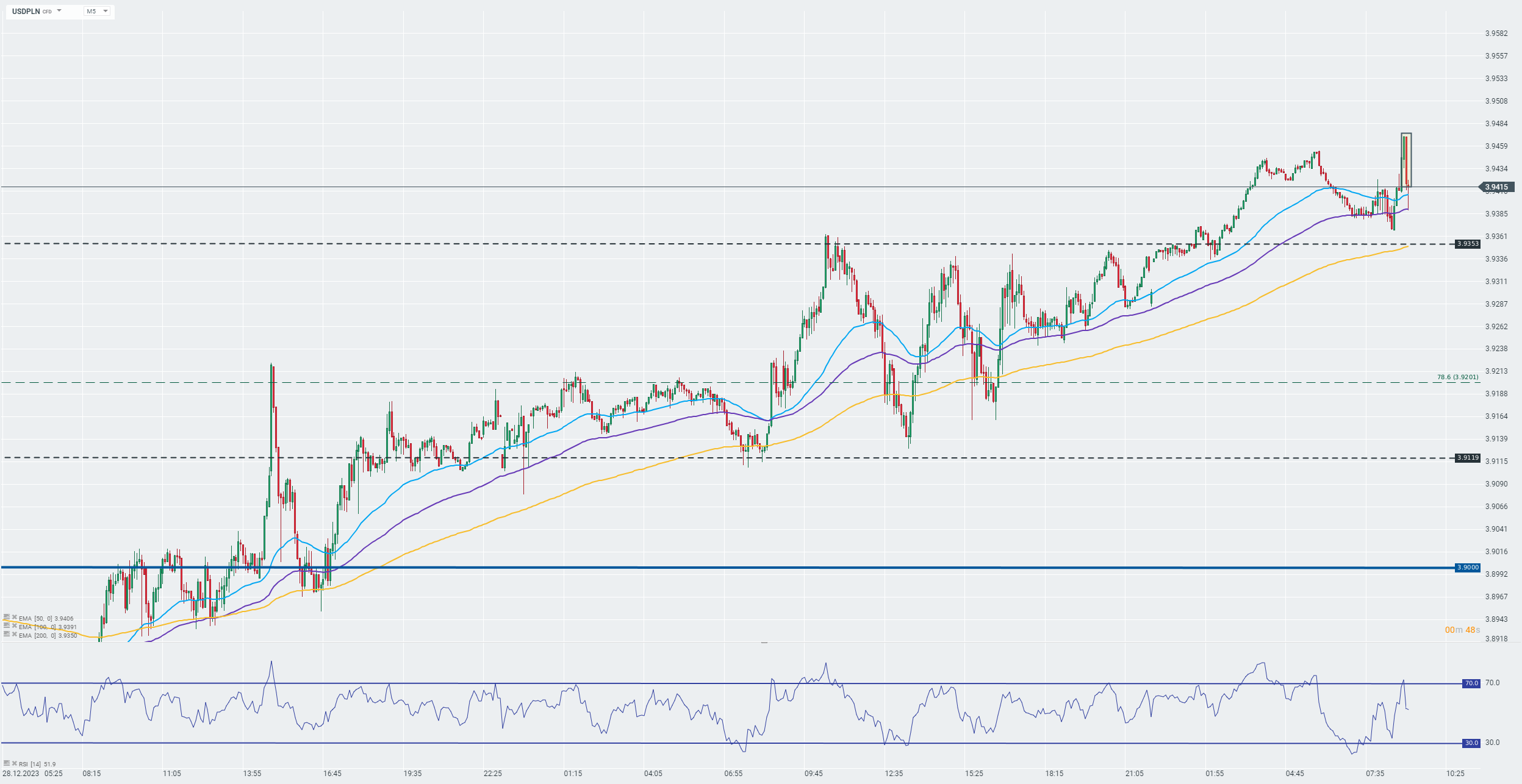The image size is (1522, 784).
Task: Select the 3.9119 dashed line price label
Action: click(1468, 458)
